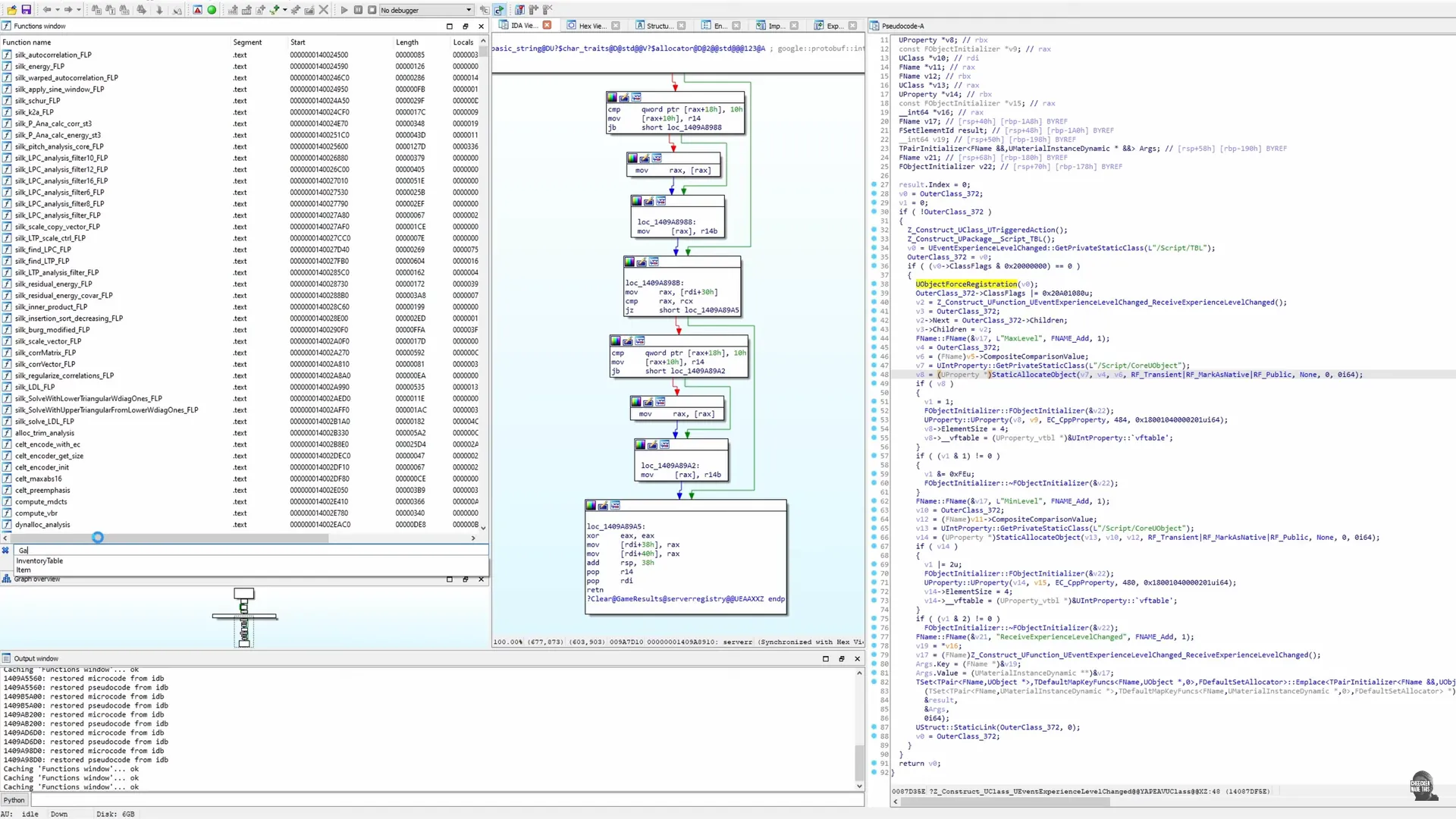This screenshot has height=819, width=1456.
Task: Open the back-navigation history dropdown arrow
Action: pyautogui.click(x=57, y=10)
